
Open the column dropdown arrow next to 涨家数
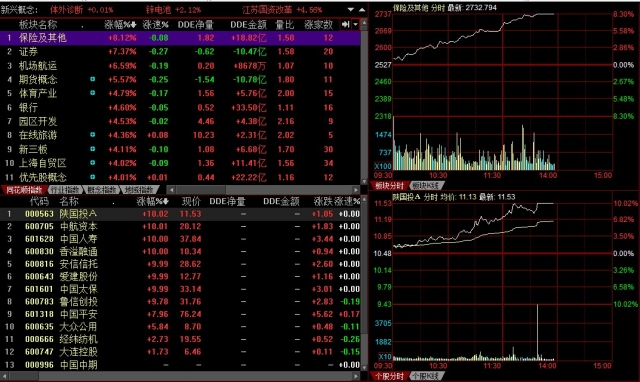point(356,24)
